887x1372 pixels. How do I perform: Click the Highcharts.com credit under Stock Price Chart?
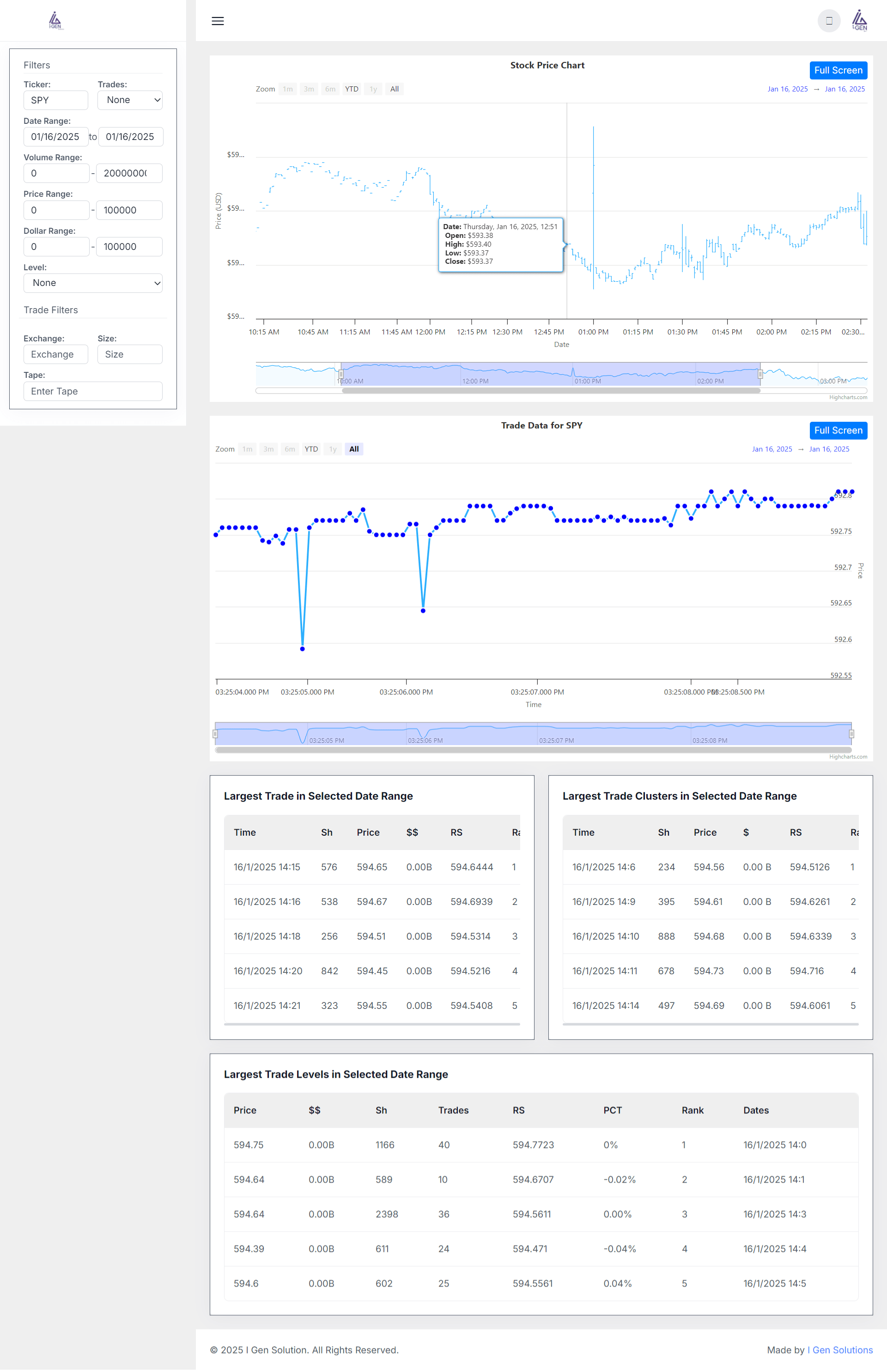848,397
